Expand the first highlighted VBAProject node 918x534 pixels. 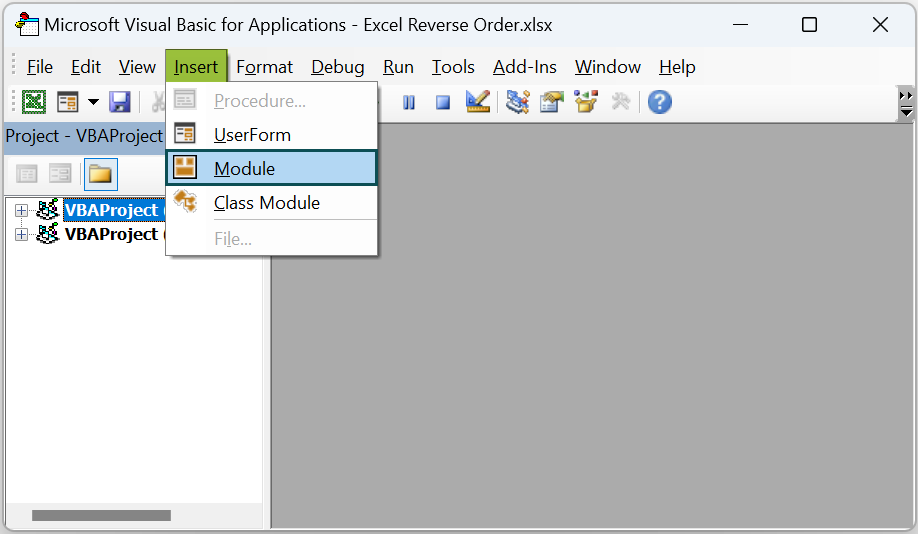21,210
